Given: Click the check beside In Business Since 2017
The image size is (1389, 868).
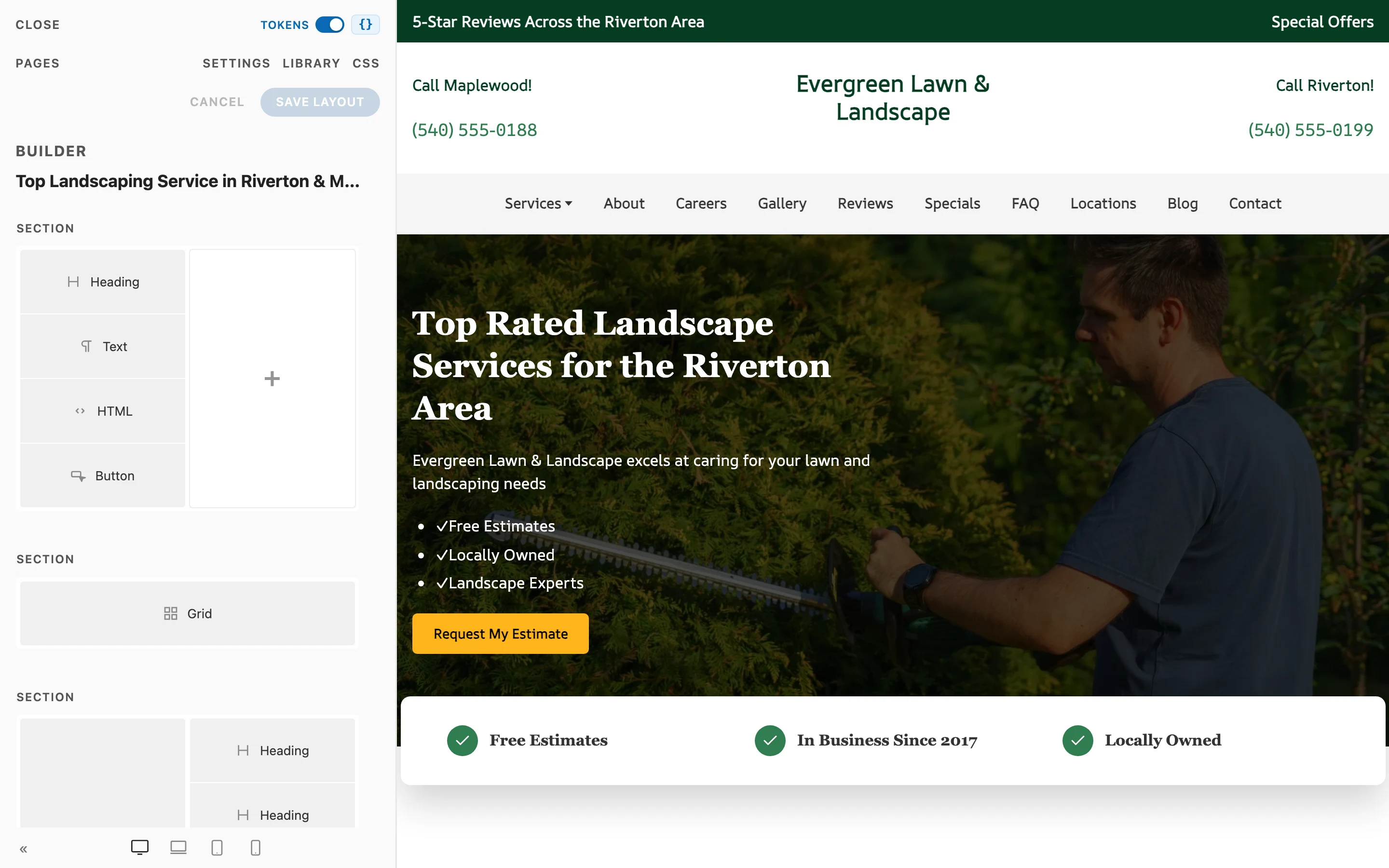Looking at the screenshot, I should click(x=770, y=741).
